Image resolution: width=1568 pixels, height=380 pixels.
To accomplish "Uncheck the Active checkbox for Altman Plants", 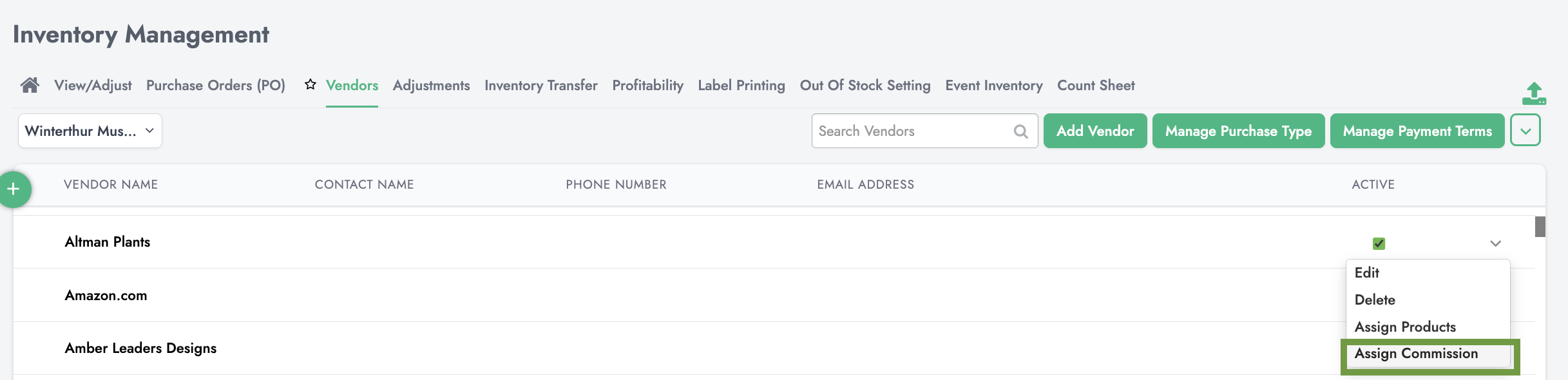I will point(1379,243).
